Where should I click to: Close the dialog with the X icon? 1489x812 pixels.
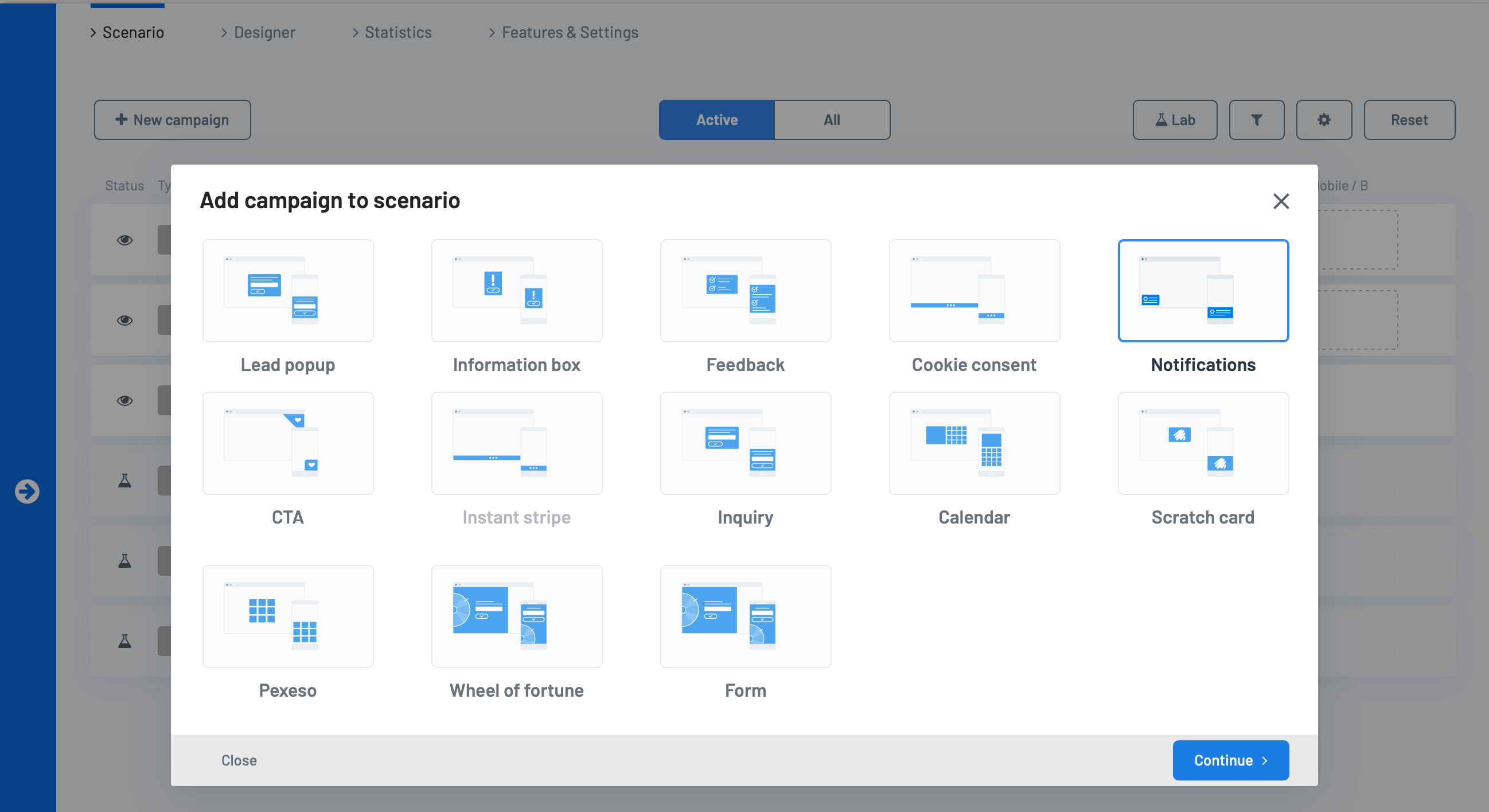[1281, 201]
